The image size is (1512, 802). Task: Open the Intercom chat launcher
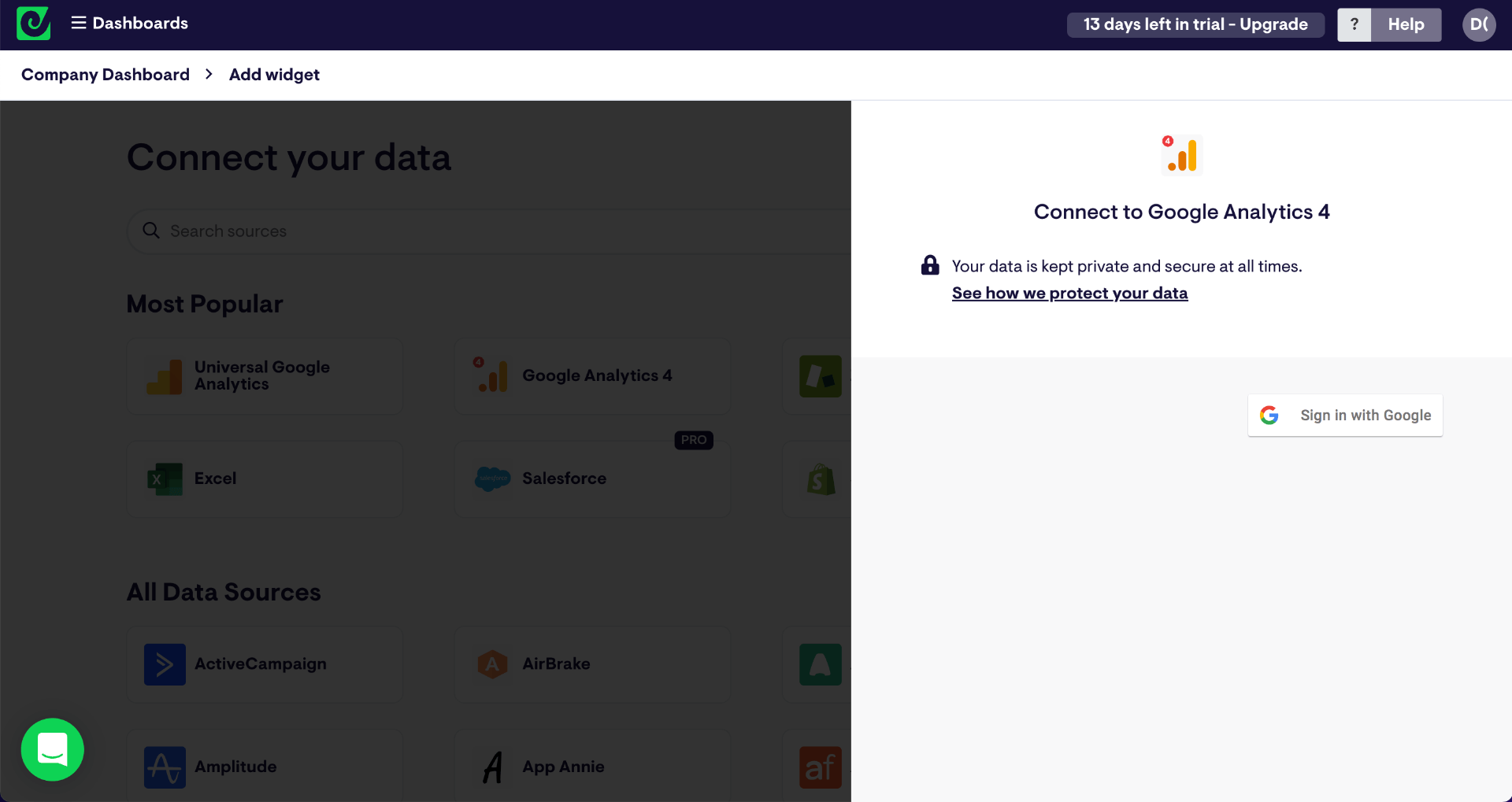click(53, 749)
